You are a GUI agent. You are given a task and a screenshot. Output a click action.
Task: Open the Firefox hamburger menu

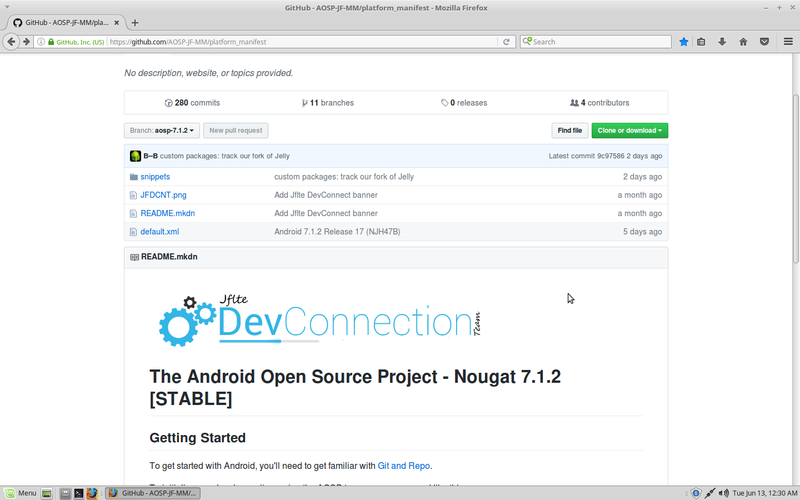pos(788,42)
